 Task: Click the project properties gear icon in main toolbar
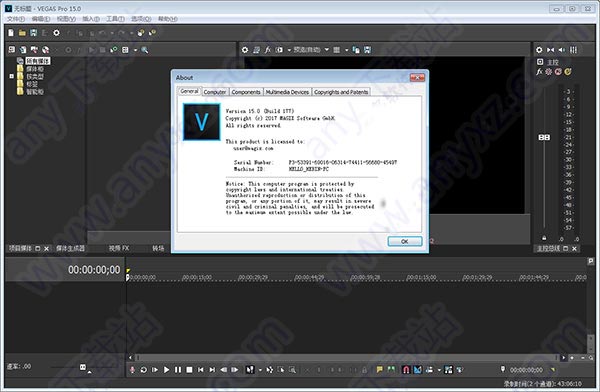(56, 33)
